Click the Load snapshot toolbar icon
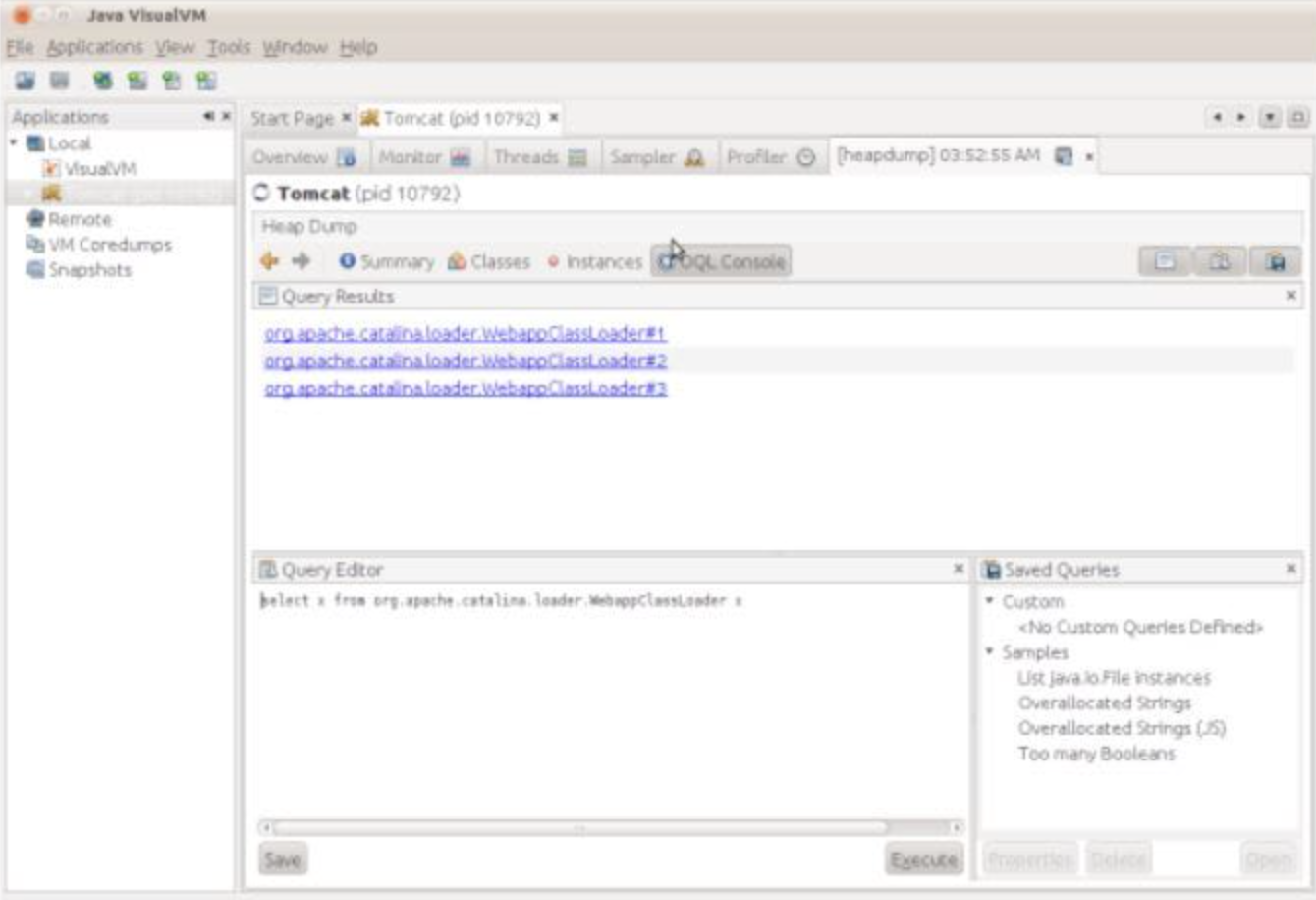Image resolution: width=1316 pixels, height=900 pixels. click(x=25, y=81)
